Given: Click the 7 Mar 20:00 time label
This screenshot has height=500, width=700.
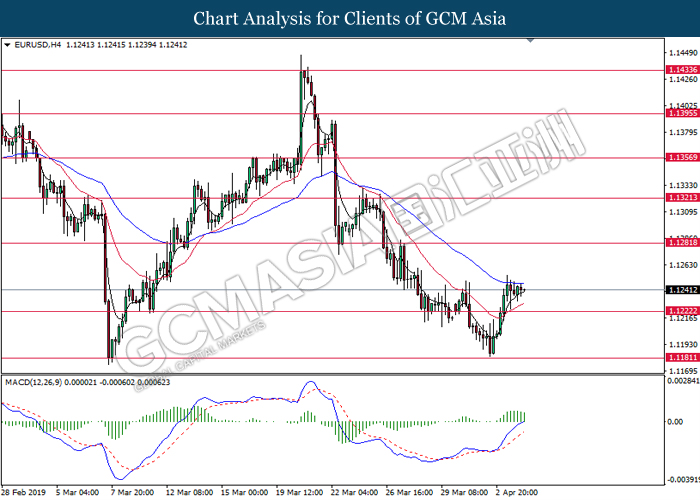Looking at the screenshot, I should coord(133,492).
